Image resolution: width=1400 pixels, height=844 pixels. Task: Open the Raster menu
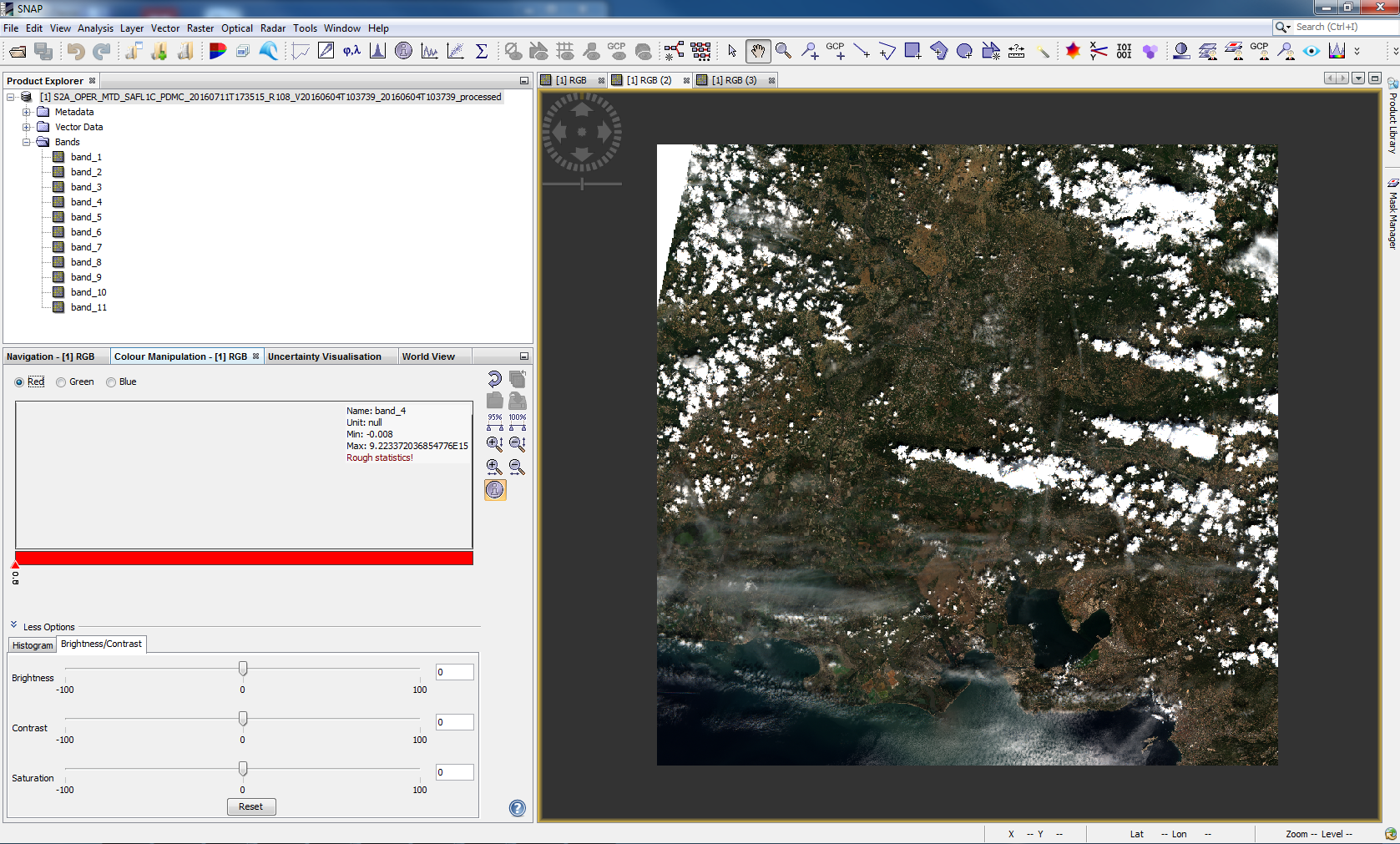click(x=200, y=28)
